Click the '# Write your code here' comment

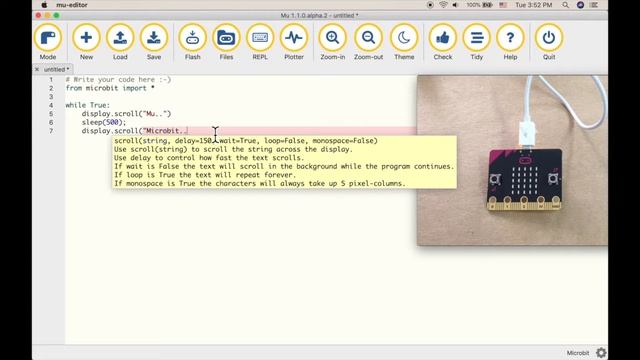coord(118,80)
